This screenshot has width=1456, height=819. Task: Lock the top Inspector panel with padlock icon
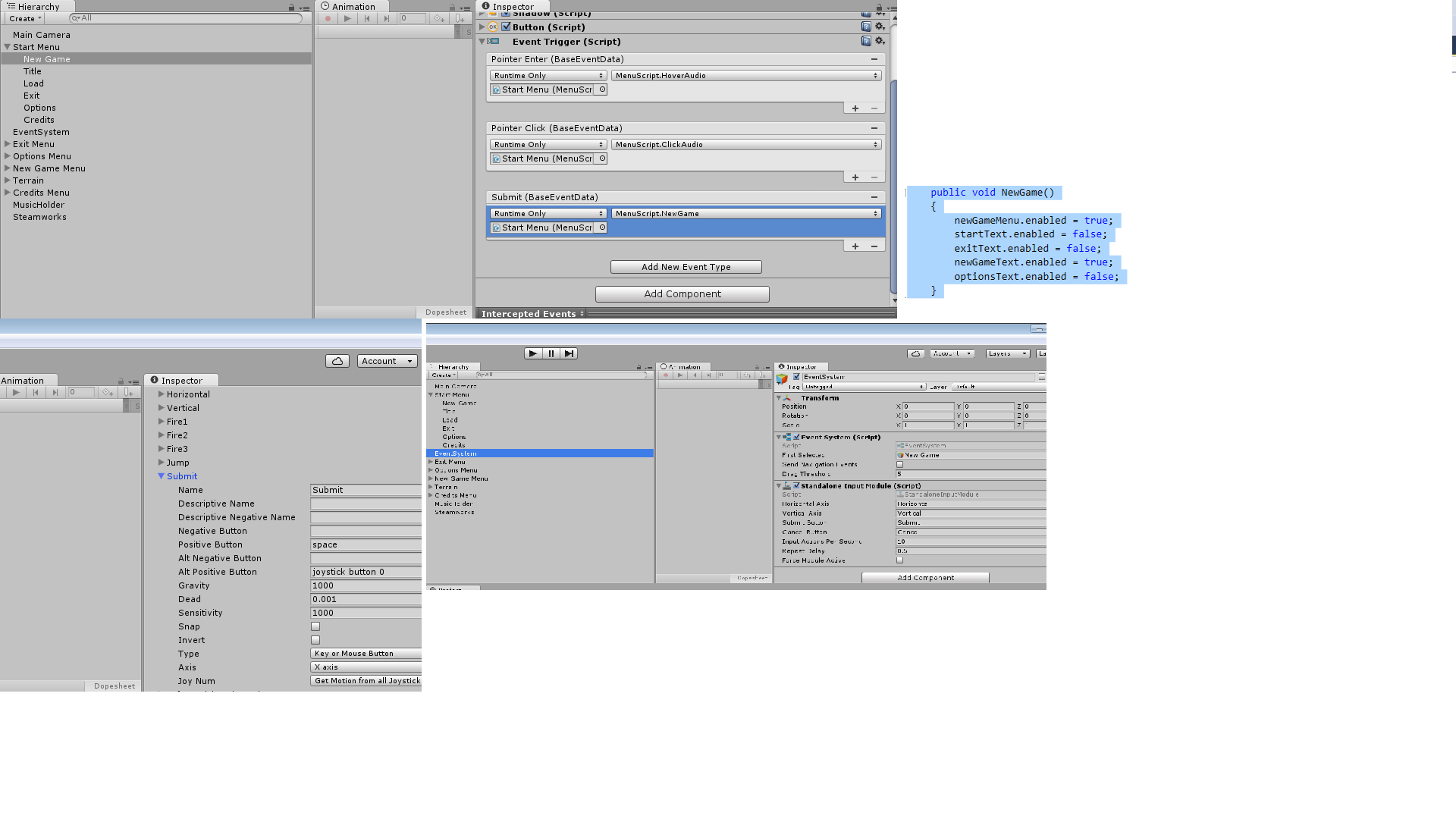pyautogui.click(x=879, y=8)
